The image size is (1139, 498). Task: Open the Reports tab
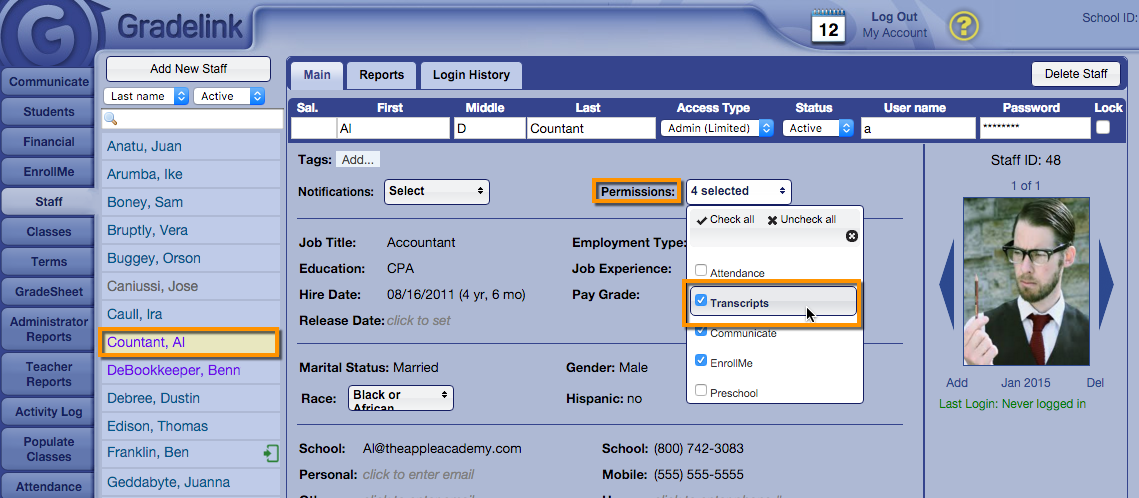pos(381,75)
